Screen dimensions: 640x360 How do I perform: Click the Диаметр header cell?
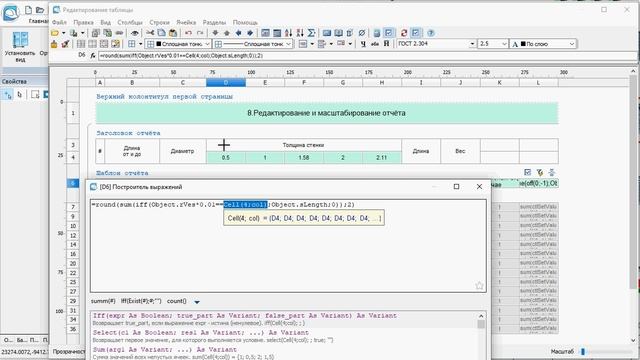[182, 151]
